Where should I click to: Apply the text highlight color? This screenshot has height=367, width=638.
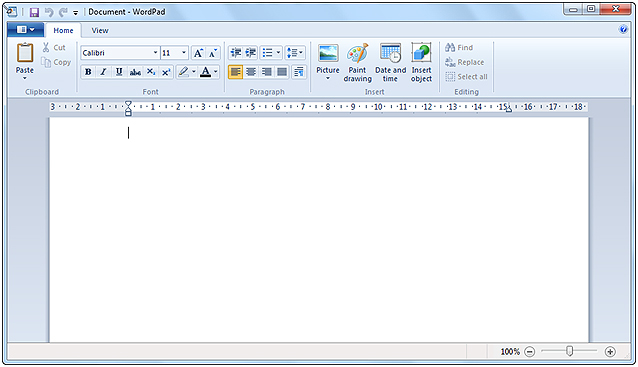tap(184, 72)
